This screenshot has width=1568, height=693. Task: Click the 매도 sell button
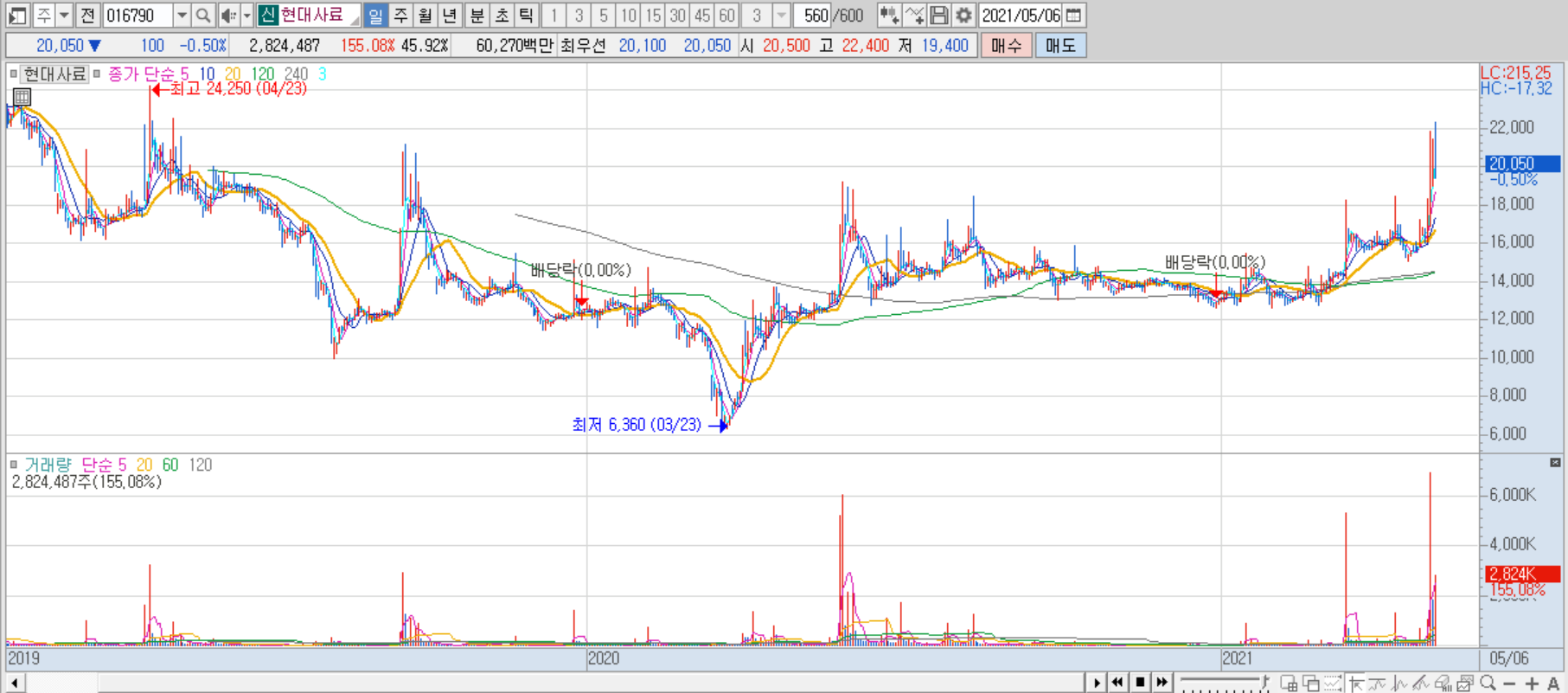point(1060,45)
